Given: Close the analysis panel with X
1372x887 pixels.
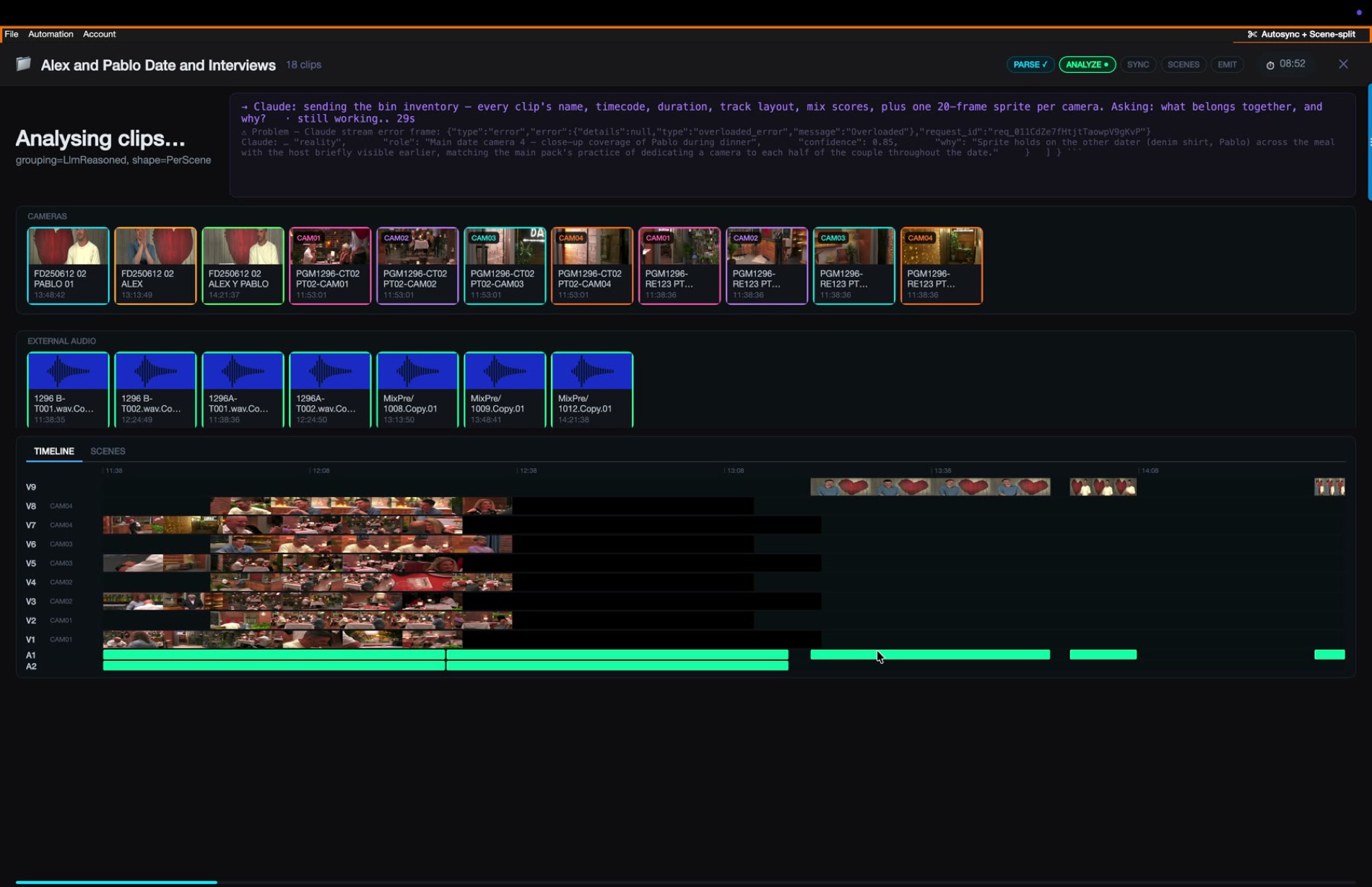Looking at the screenshot, I should tap(1343, 64).
